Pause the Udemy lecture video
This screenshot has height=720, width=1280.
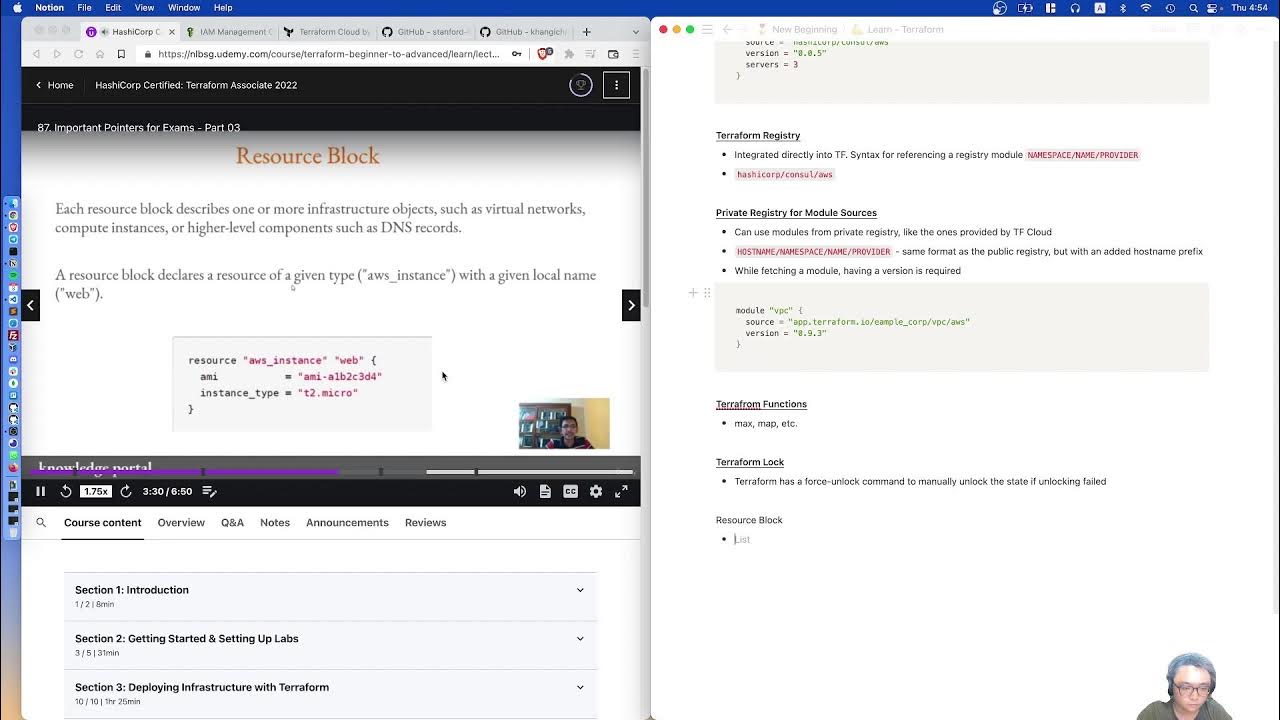coord(40,491)
